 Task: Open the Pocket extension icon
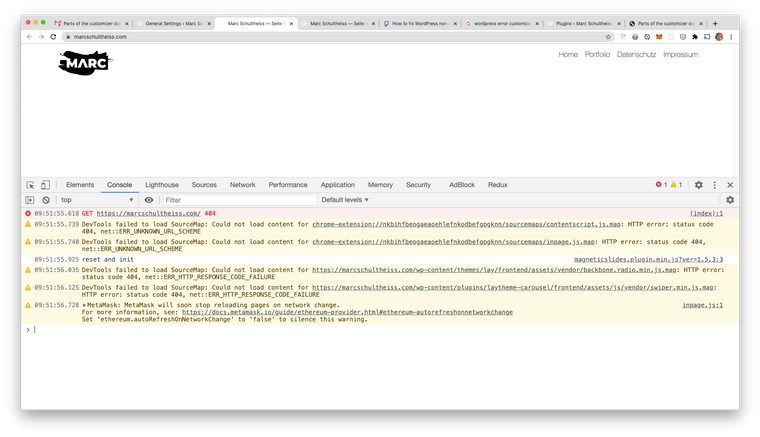coord(683,37)
